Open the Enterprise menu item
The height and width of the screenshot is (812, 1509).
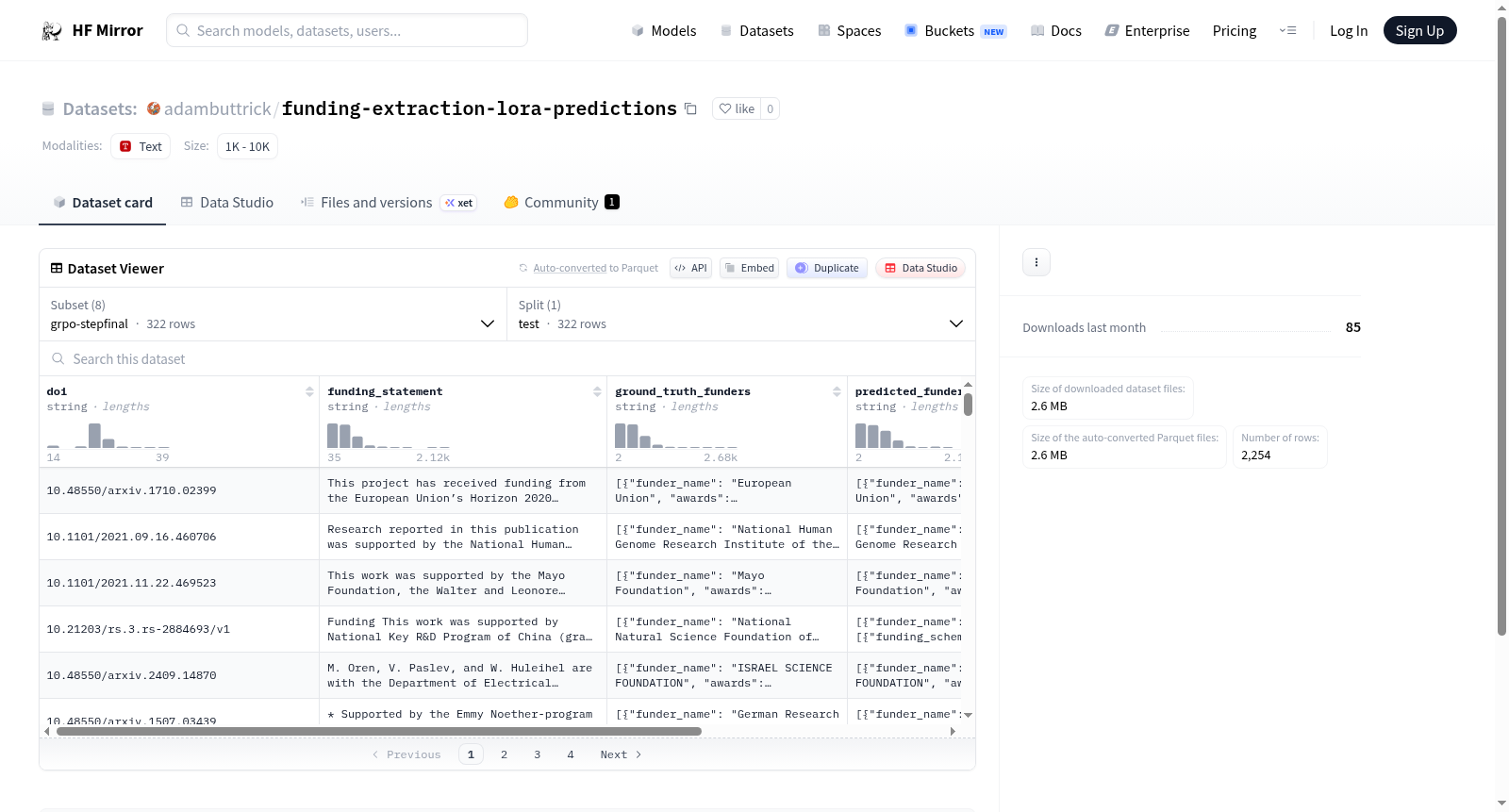pos(1147,31)
